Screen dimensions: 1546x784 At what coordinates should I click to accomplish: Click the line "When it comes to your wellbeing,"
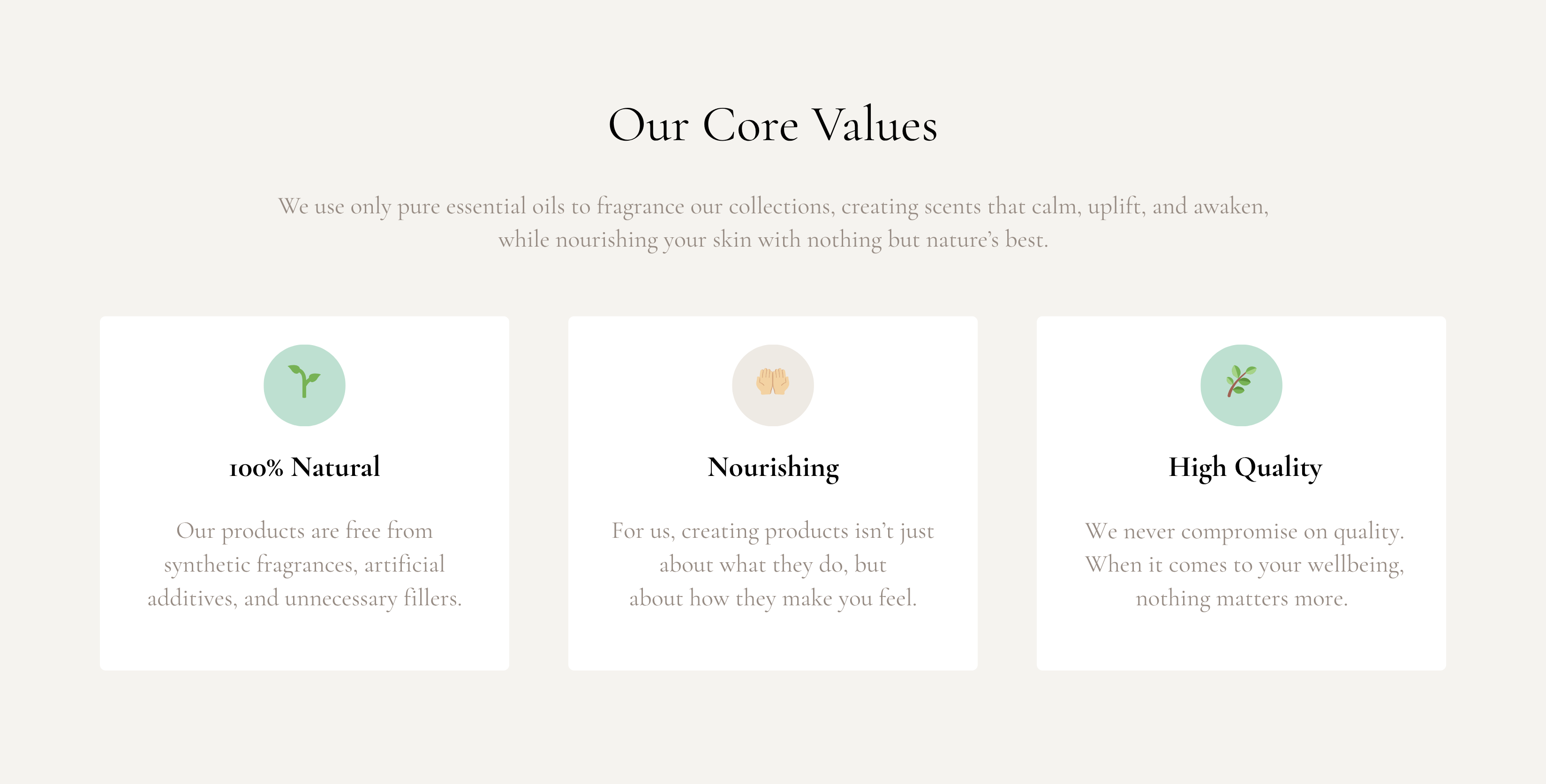(x=1244, y=564)
